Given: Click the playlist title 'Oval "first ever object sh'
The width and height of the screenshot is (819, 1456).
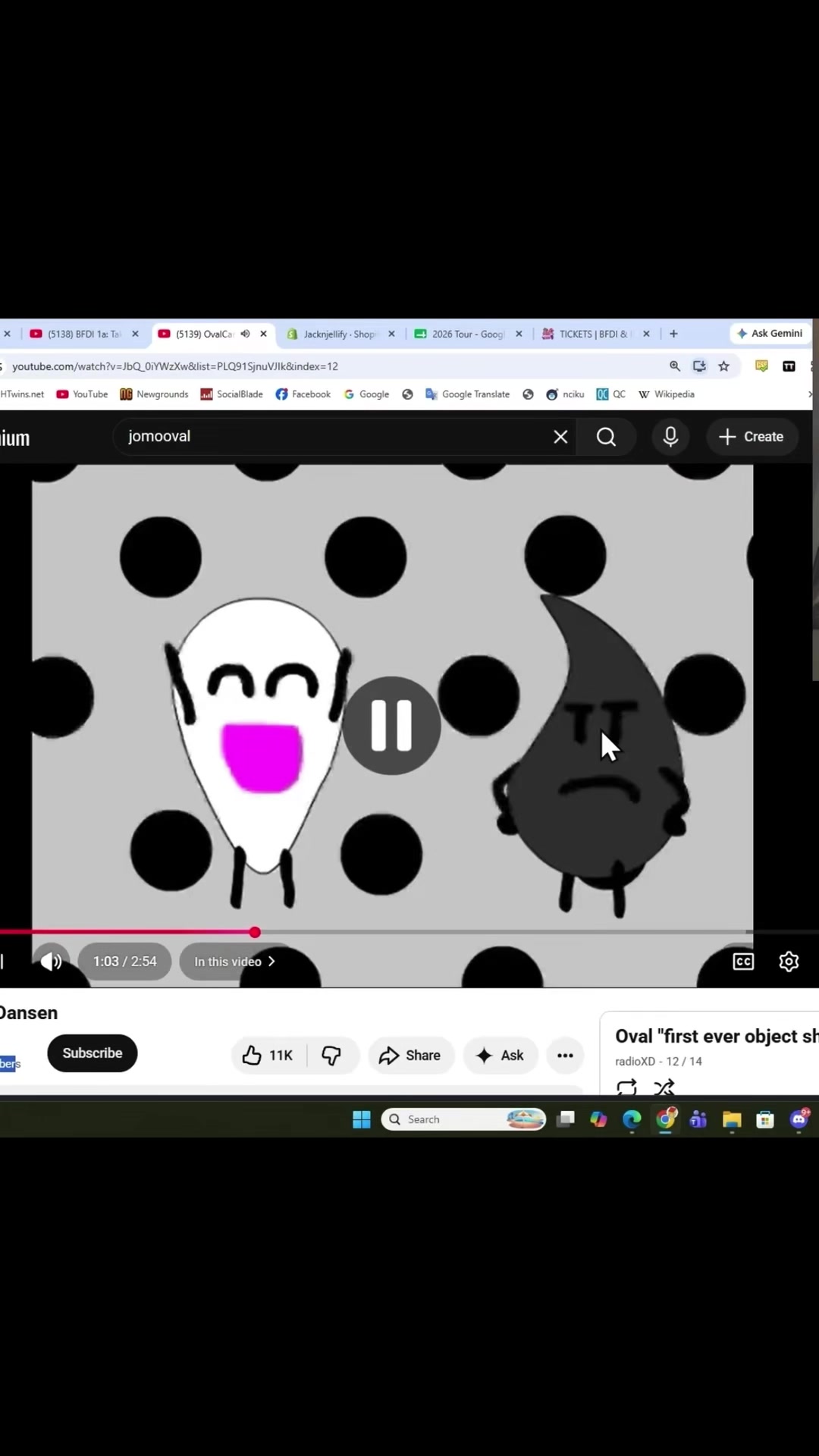Looking at the screenshot, I should click(717, 1036).
